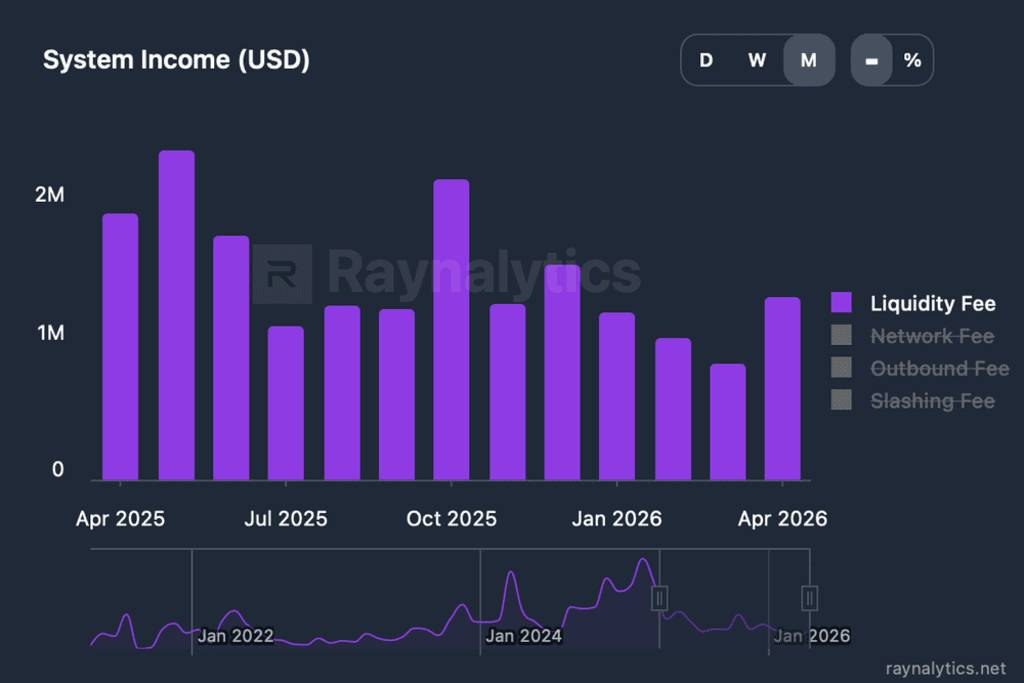Select the W weekly interval

coord(757,60)
